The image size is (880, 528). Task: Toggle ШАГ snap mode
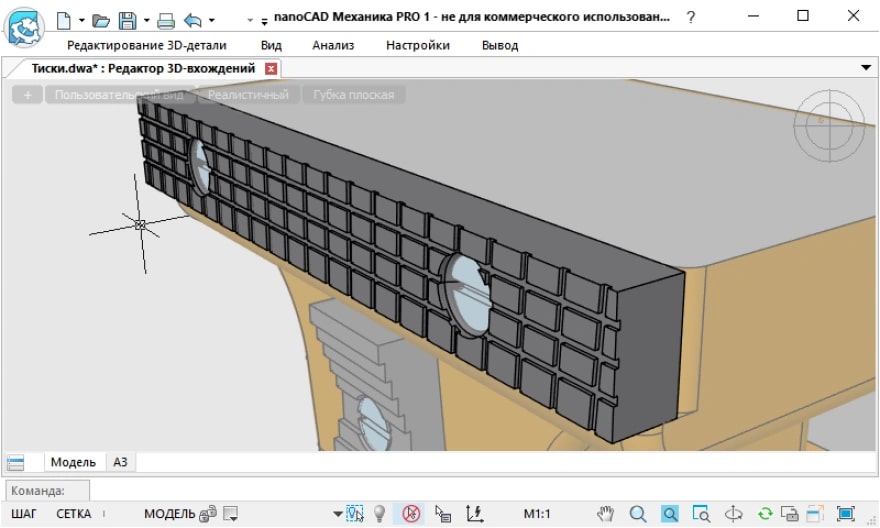tap(24, 514)
